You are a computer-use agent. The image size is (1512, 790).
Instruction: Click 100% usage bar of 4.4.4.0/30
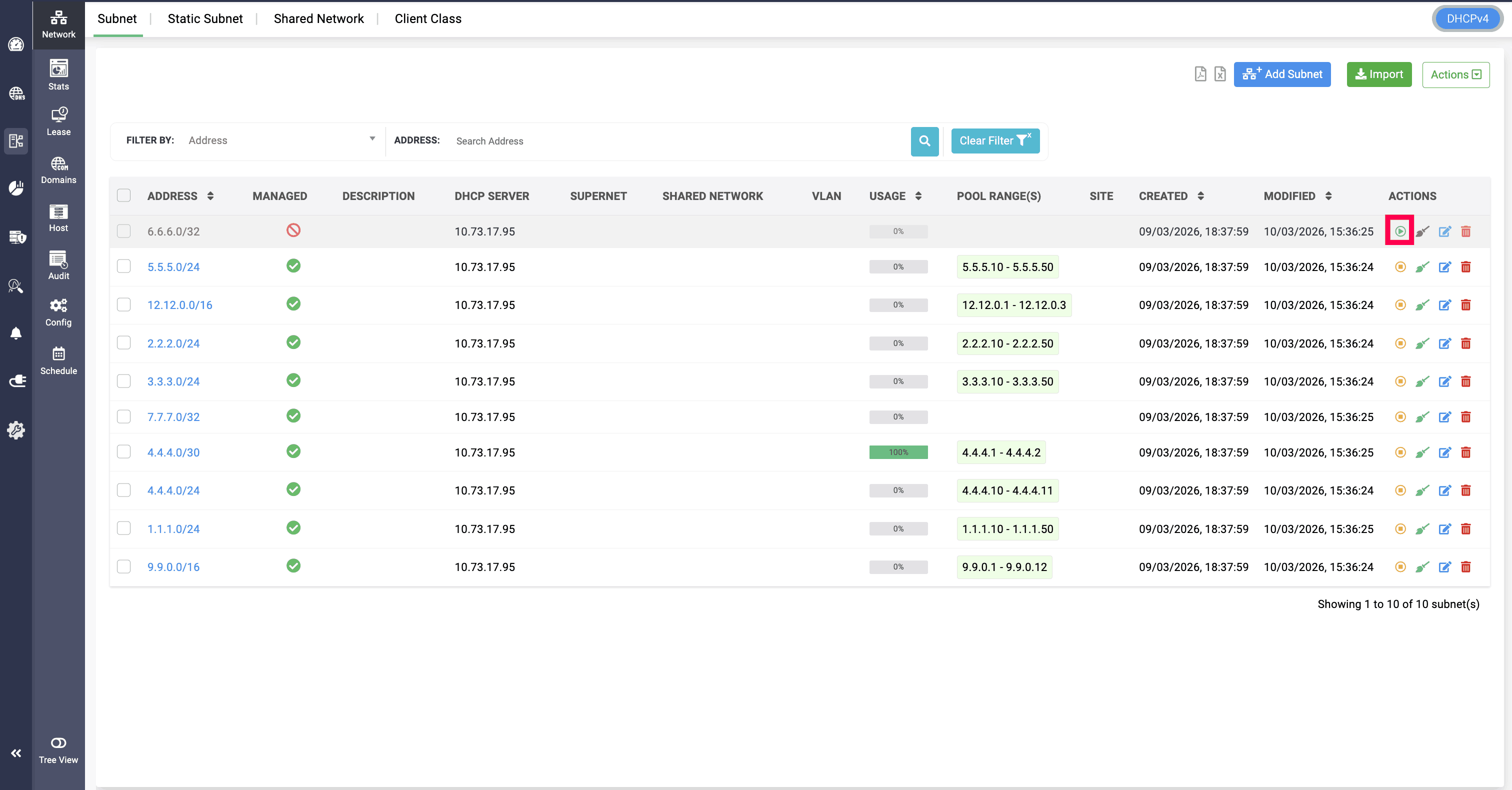click(x=898, y=452)
